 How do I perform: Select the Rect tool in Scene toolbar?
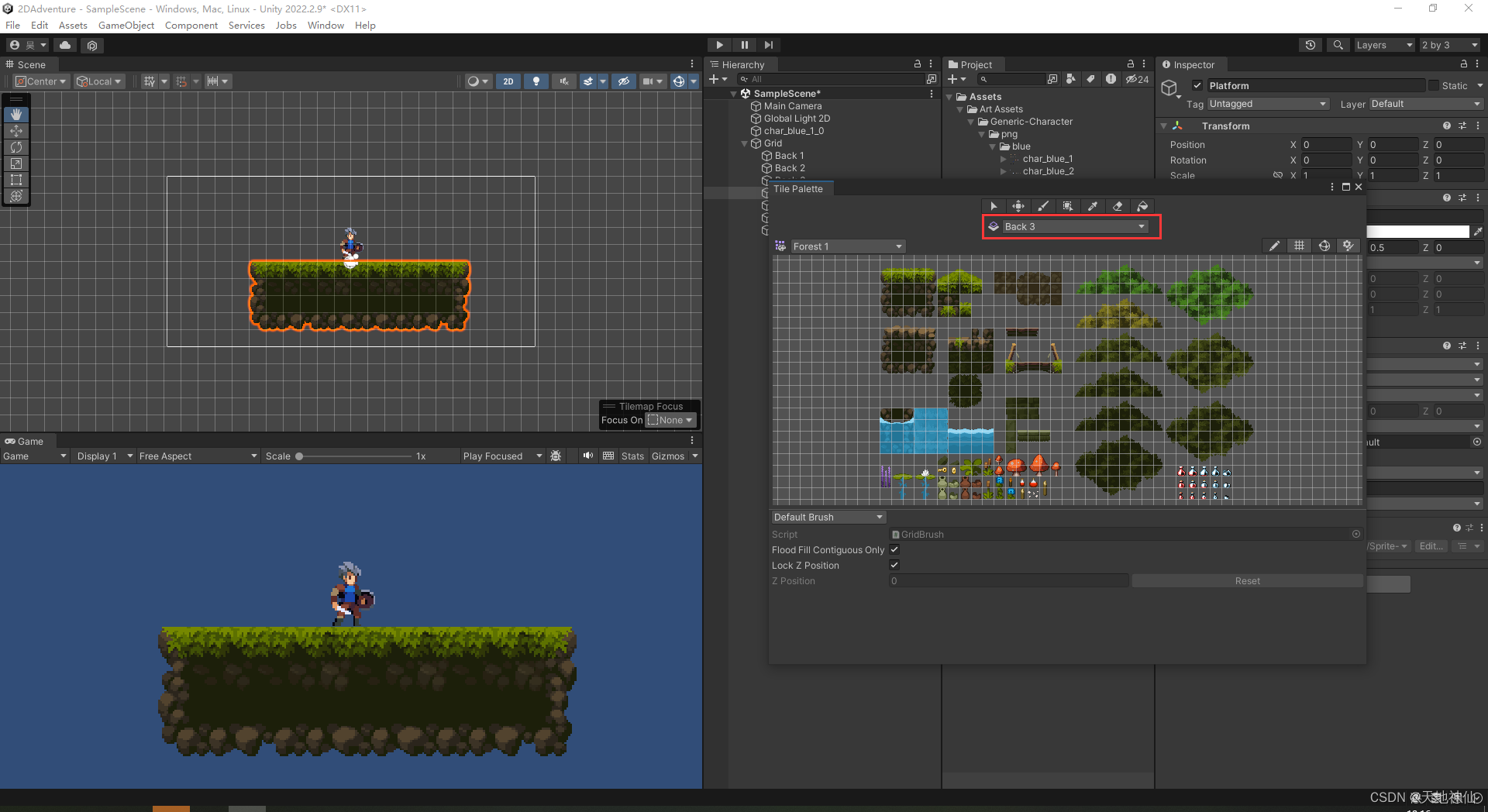pyautogui.click(x=16, y=180)
